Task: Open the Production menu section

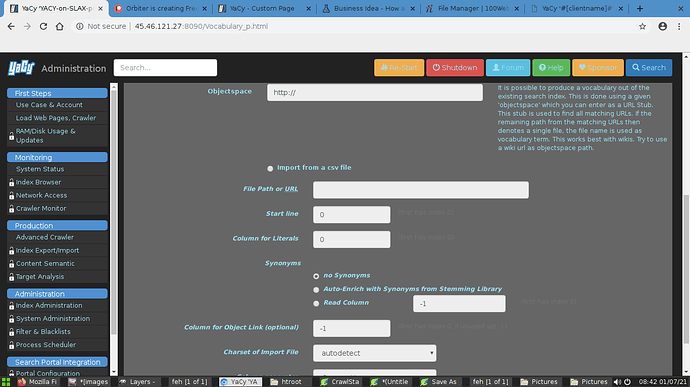Action: tap(57, 225)
